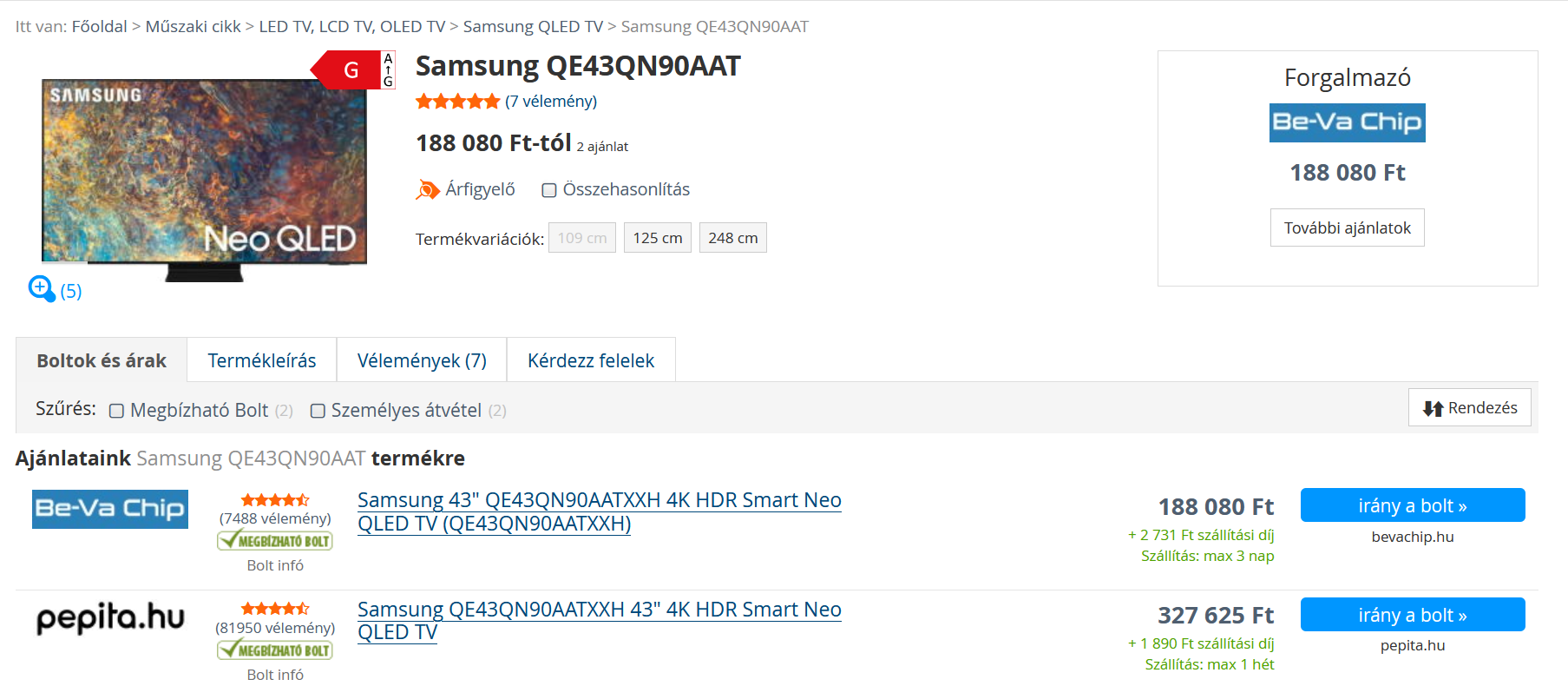Click the Samsung QE43QN90AAT product heading
The image size is (1568, 686).
[578, 66]
